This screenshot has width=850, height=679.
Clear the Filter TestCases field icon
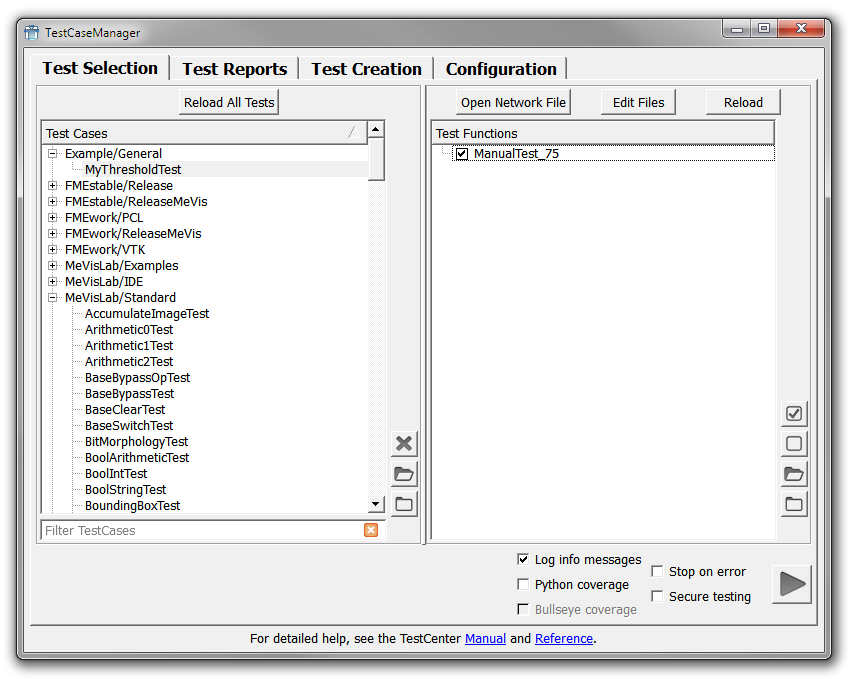371,530
